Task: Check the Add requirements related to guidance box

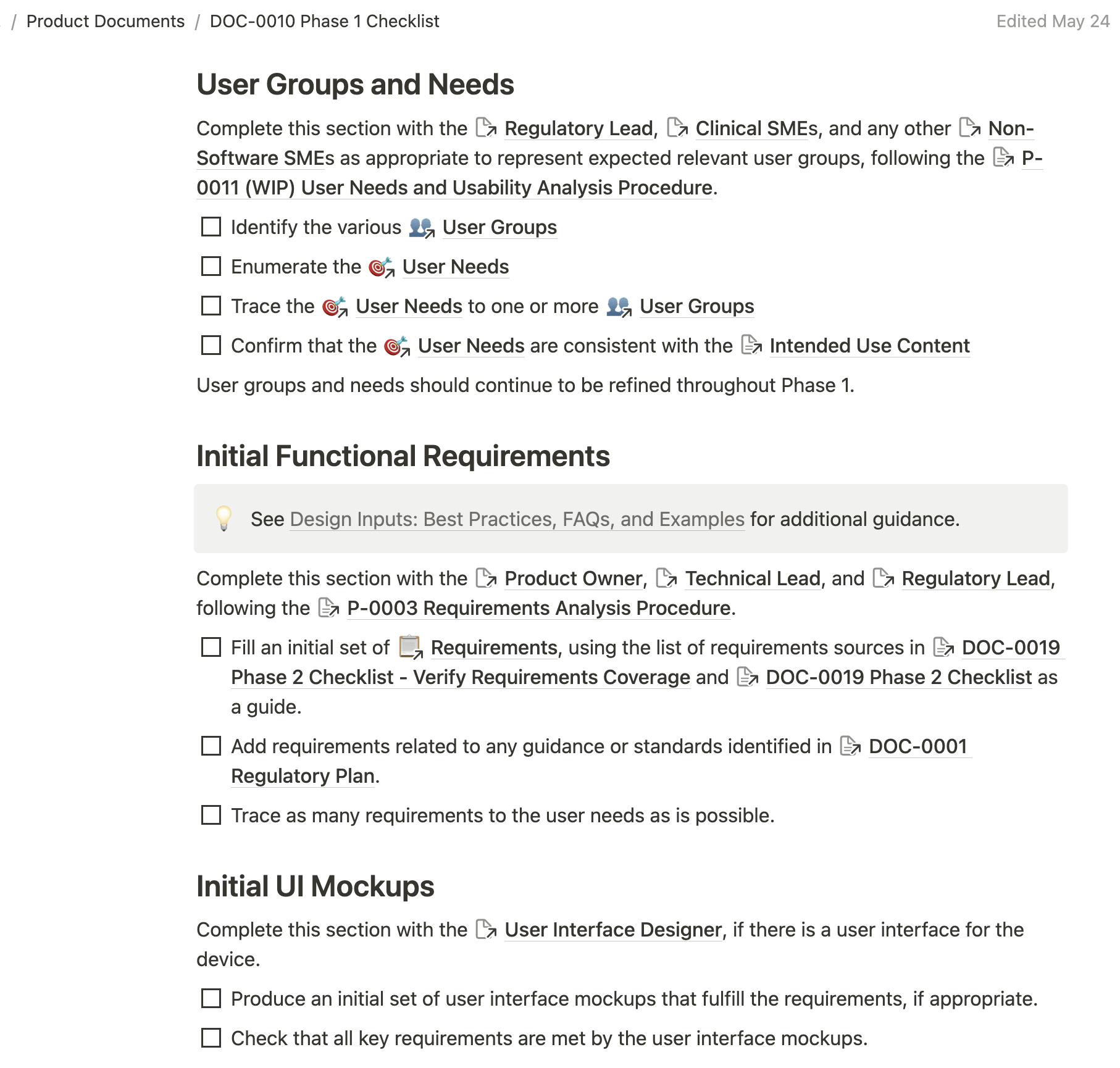Action: click(x=211, y=746)
